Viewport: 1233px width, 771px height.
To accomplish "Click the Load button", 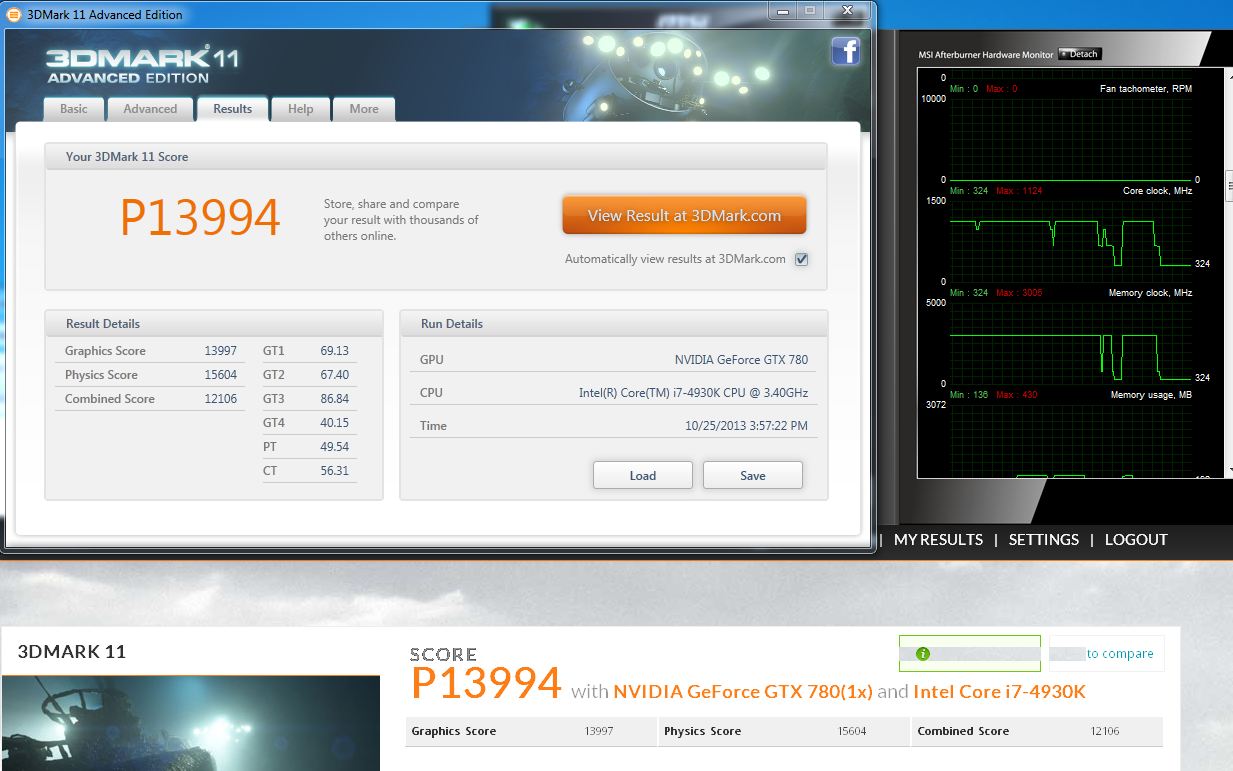I will (642, 475).
